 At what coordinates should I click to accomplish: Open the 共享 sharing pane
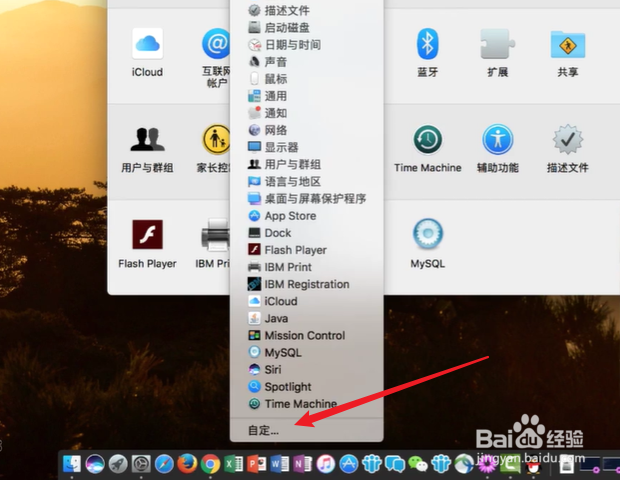[x=568, y=45]
